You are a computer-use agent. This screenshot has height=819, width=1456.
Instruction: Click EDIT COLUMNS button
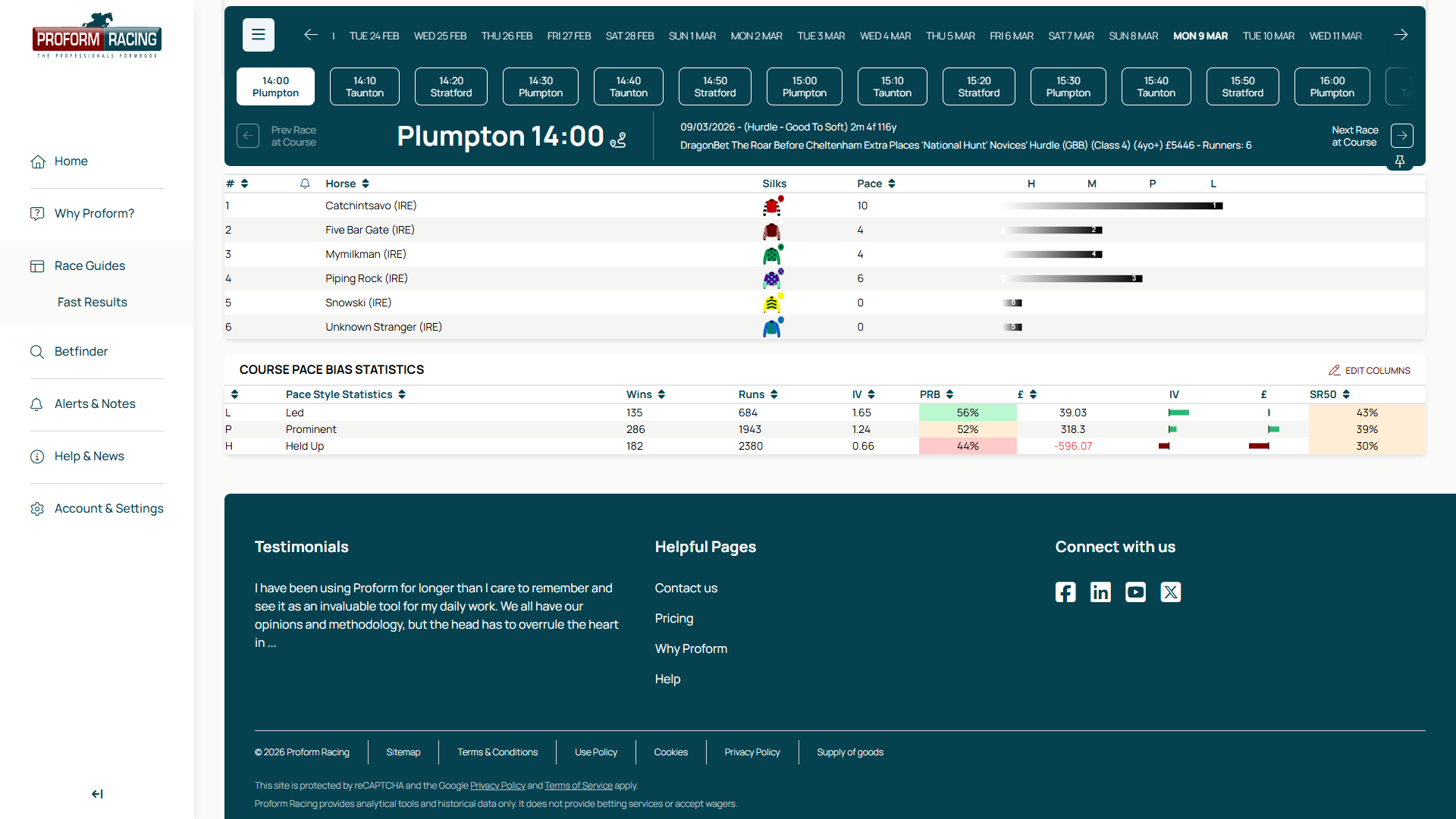[x=1370, y=370]
